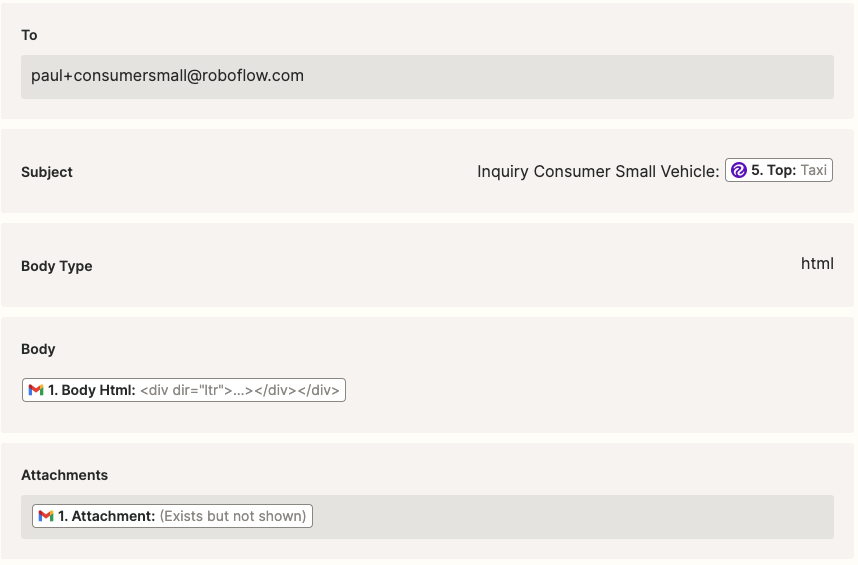Click the Body field label
The width and height of the screenshot is (858, 565).
38,349
